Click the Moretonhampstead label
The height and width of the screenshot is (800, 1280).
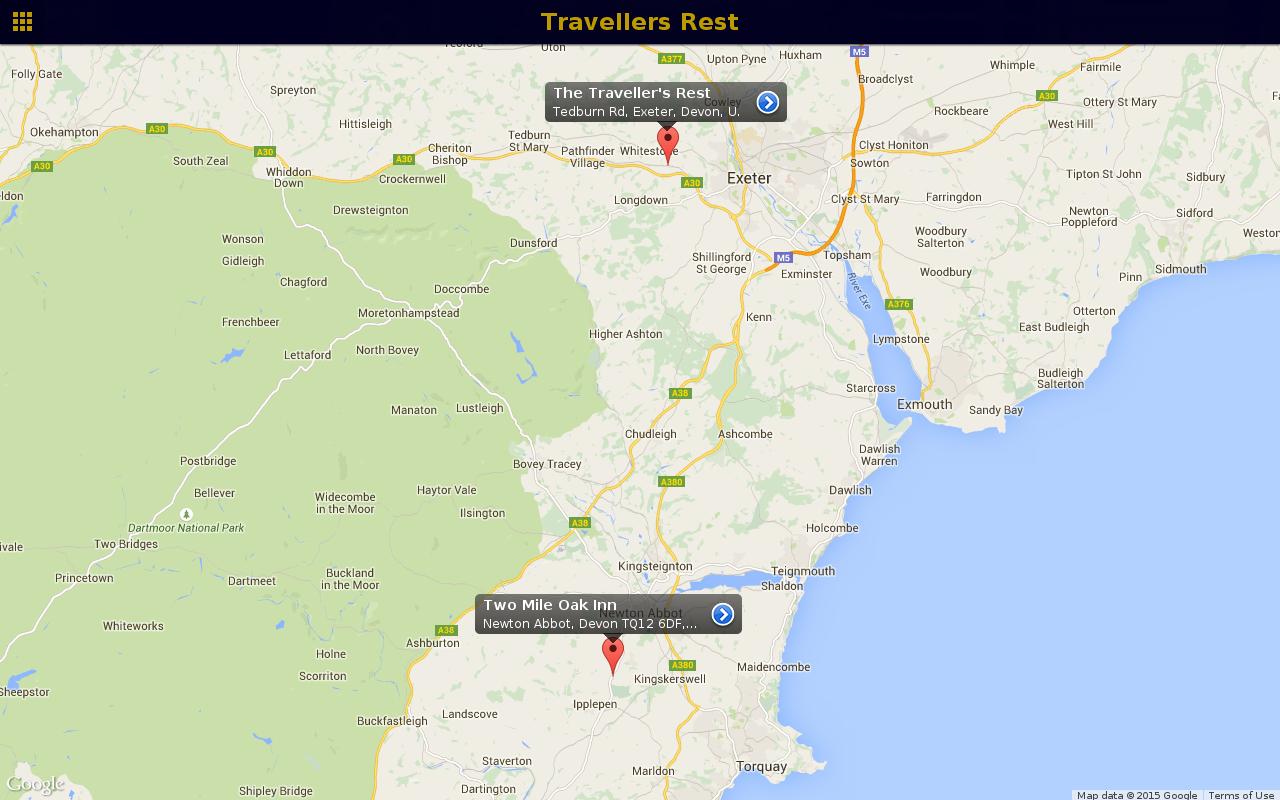click(x=409, y=313)
